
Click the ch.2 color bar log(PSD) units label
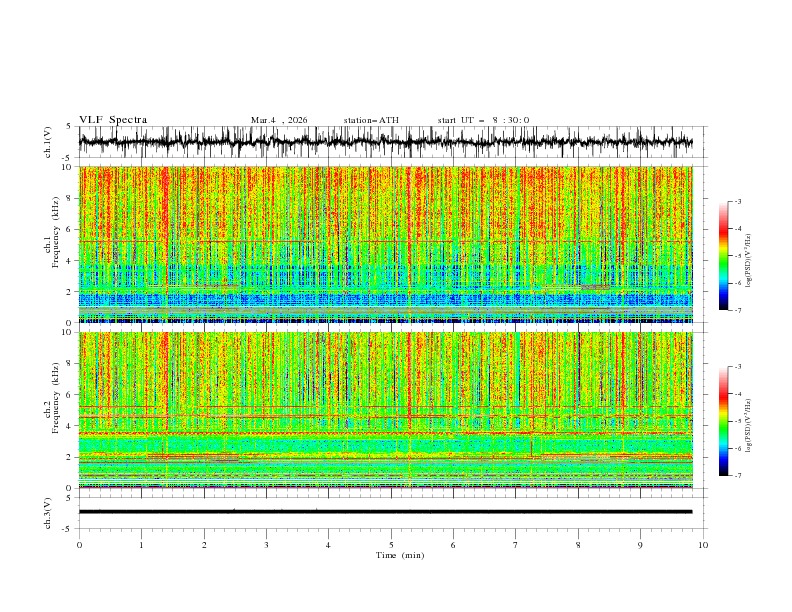[748, 426]
